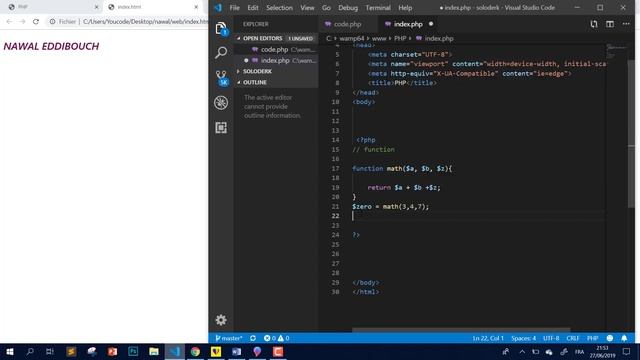Open the Debug menu

348,7
